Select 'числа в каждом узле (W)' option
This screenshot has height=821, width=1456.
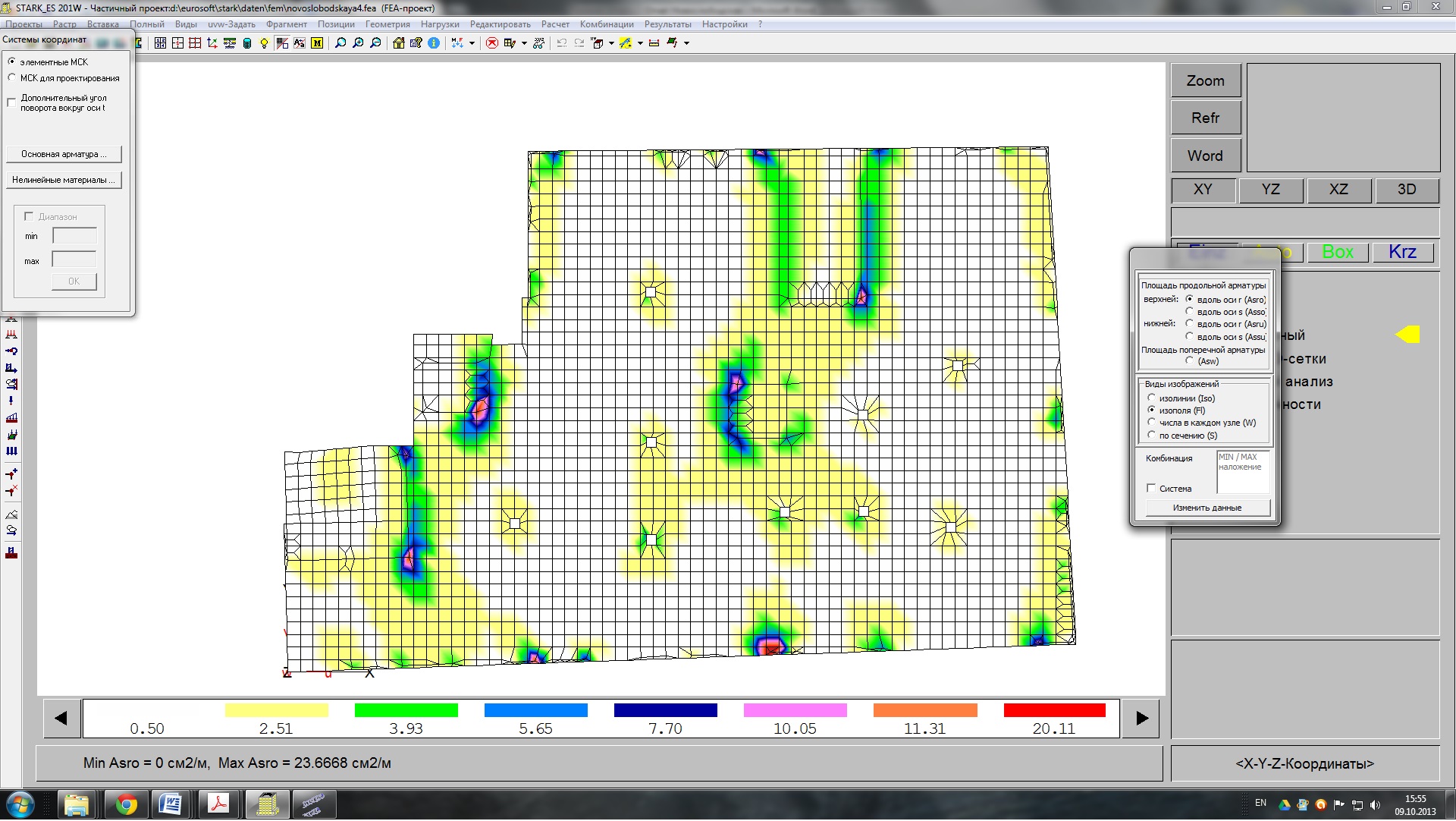tap(1151, 422)
